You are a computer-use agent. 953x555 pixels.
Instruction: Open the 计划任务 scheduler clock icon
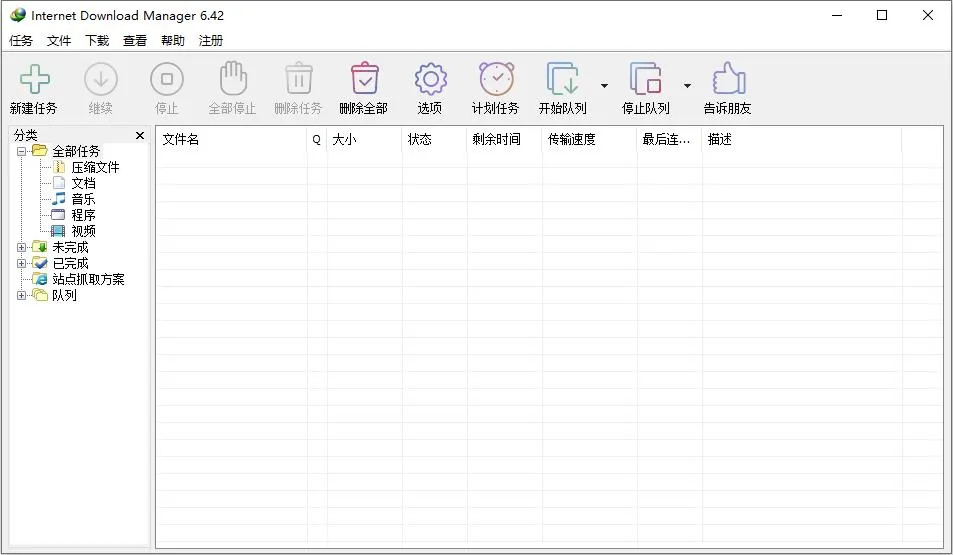pos(496,80)
